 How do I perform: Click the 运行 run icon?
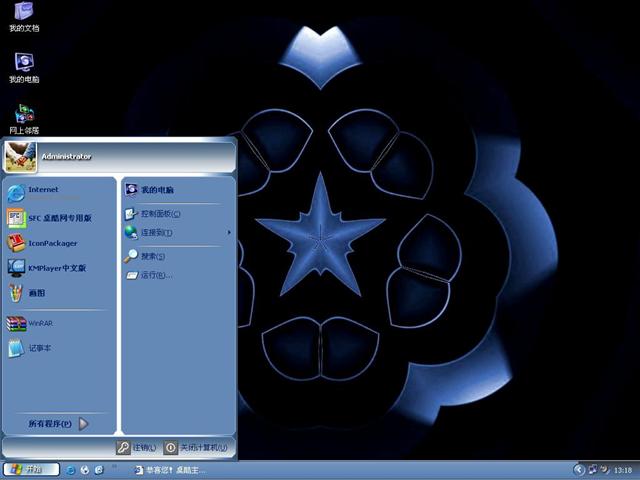pyautogui.click(x=131, y=276)
